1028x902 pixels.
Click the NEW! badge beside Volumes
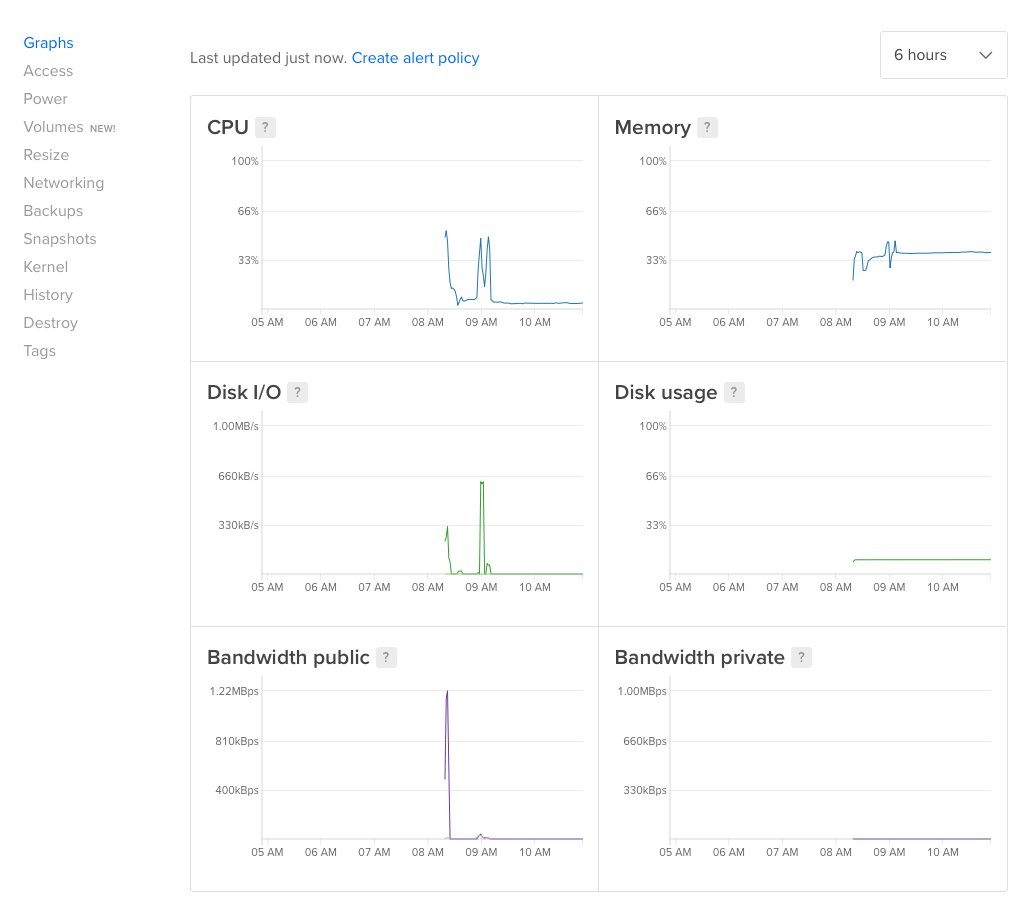click(102, 128)
